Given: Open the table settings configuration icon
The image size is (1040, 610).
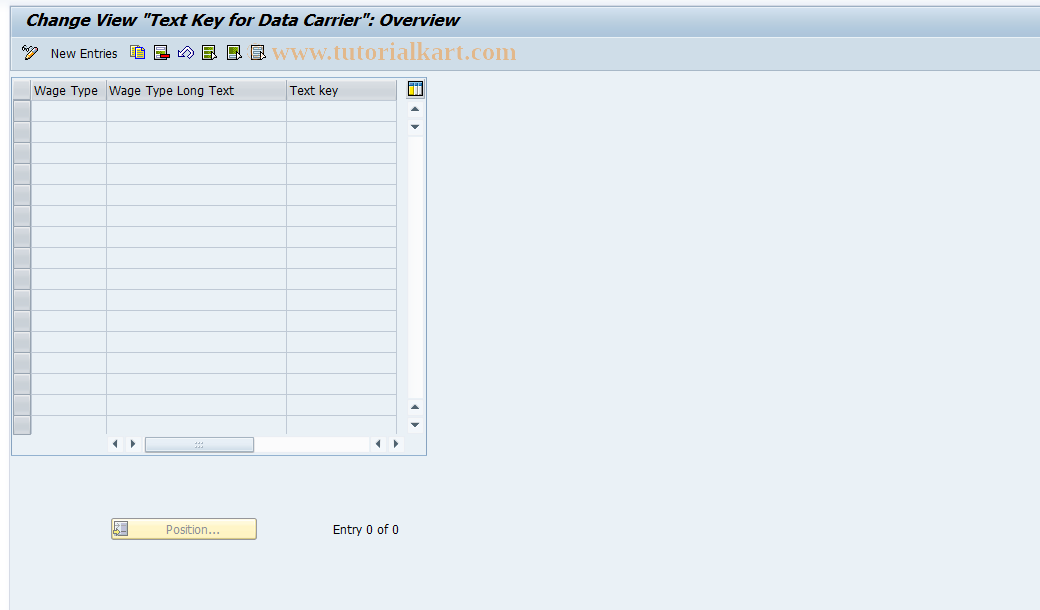Looking at the screenshot, I should pos(415,89).
